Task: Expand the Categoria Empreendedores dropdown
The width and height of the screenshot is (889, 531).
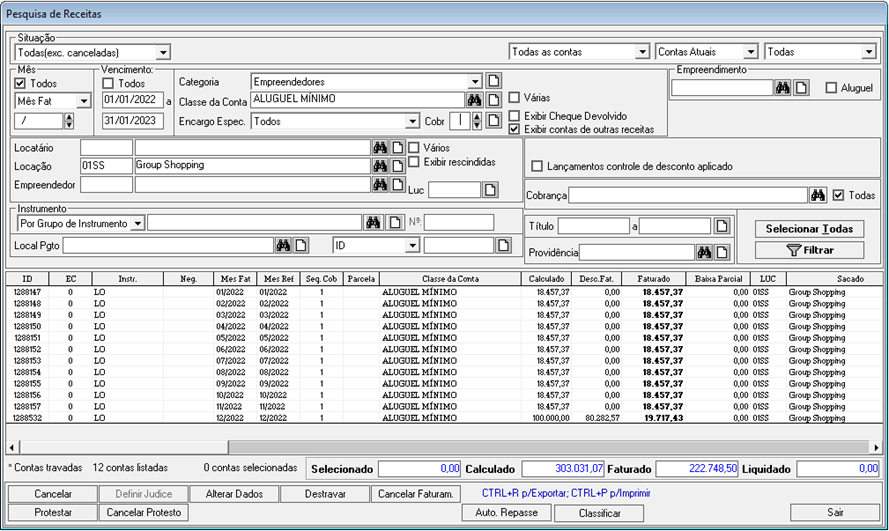Action: coord(475,82)
